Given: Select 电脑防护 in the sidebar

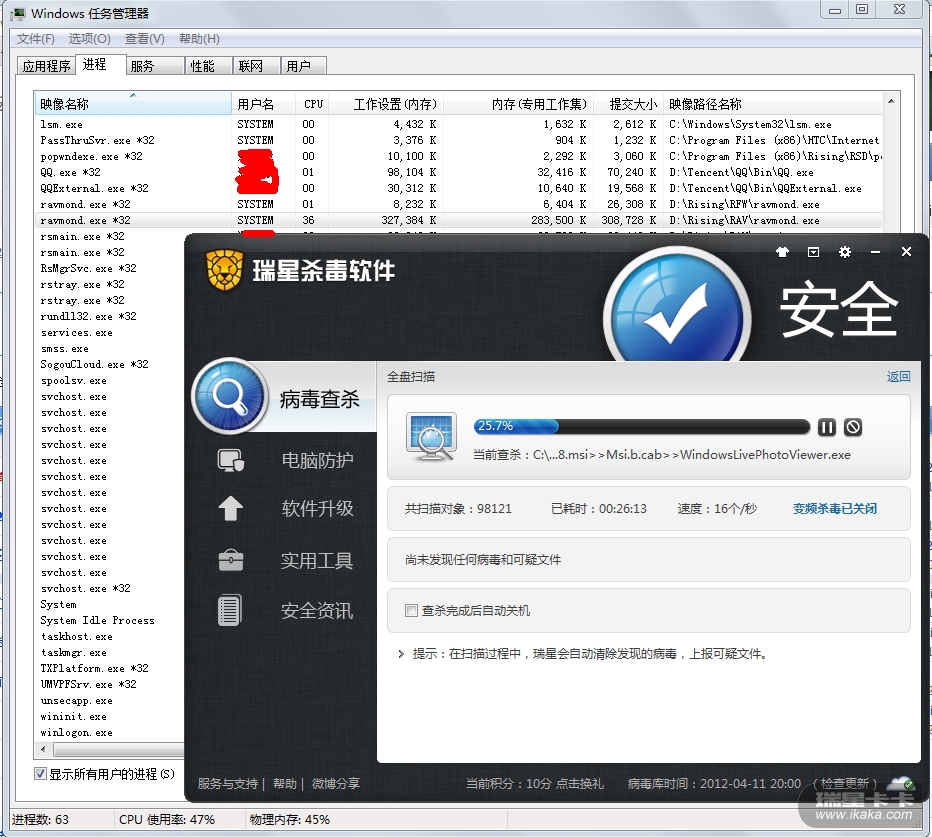Looking at the screenshot, I should [x=317, y=460].
